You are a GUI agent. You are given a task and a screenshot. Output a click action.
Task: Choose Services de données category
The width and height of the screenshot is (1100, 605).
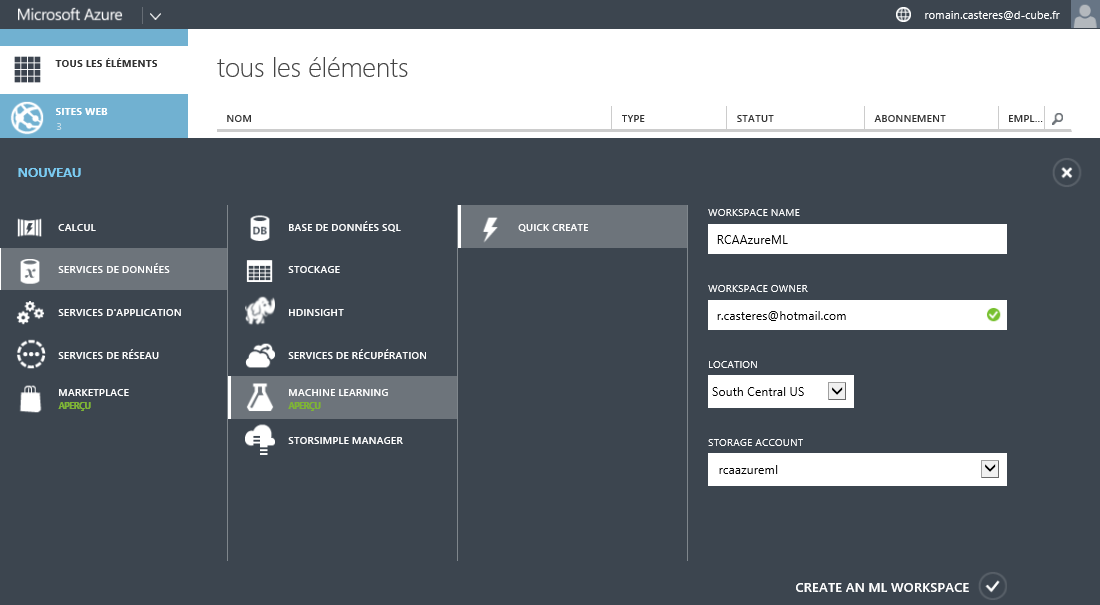114,269
